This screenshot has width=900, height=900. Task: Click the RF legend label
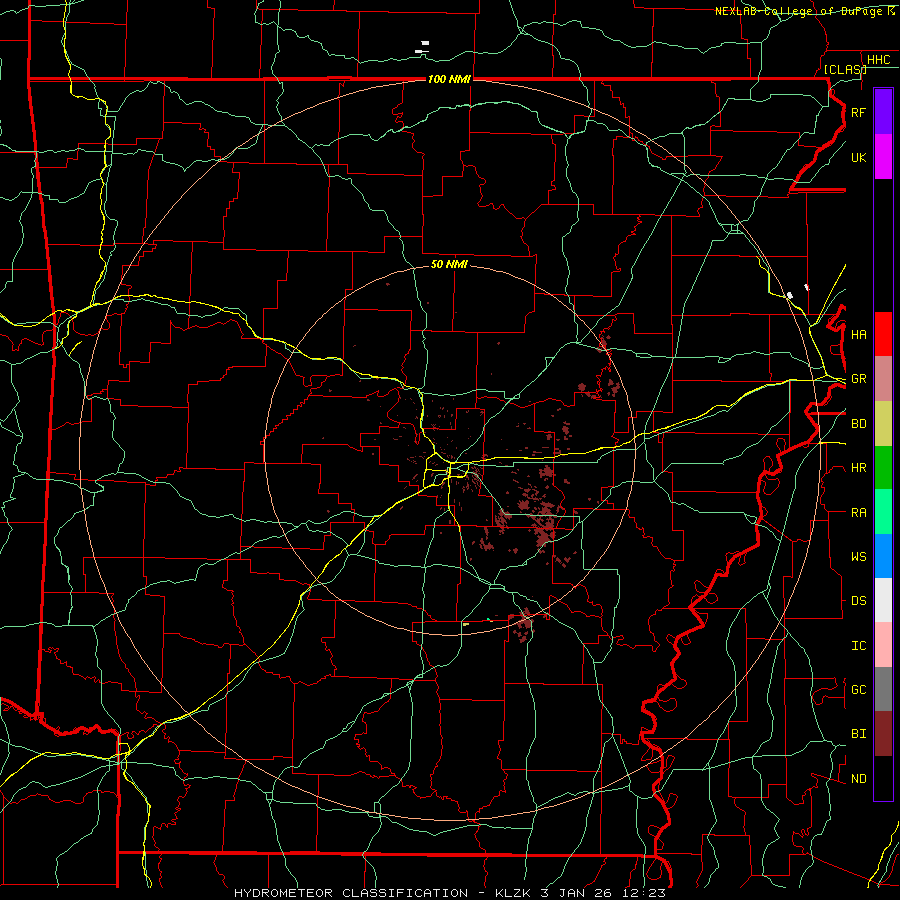coord(858,112)
